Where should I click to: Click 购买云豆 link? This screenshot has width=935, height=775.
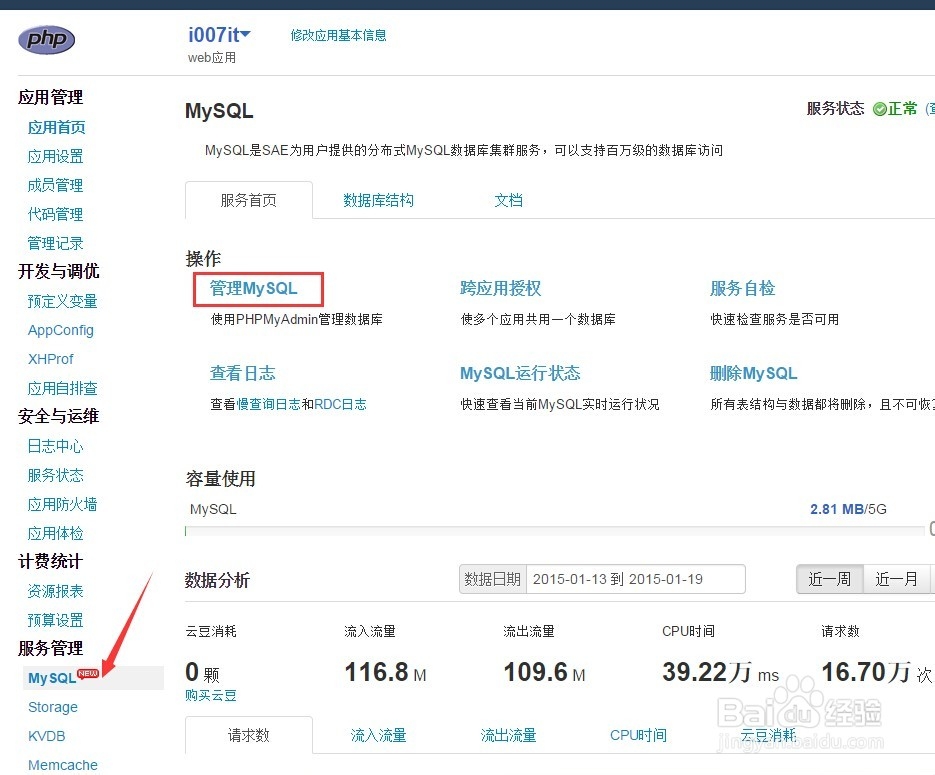[x=210, y=696]
